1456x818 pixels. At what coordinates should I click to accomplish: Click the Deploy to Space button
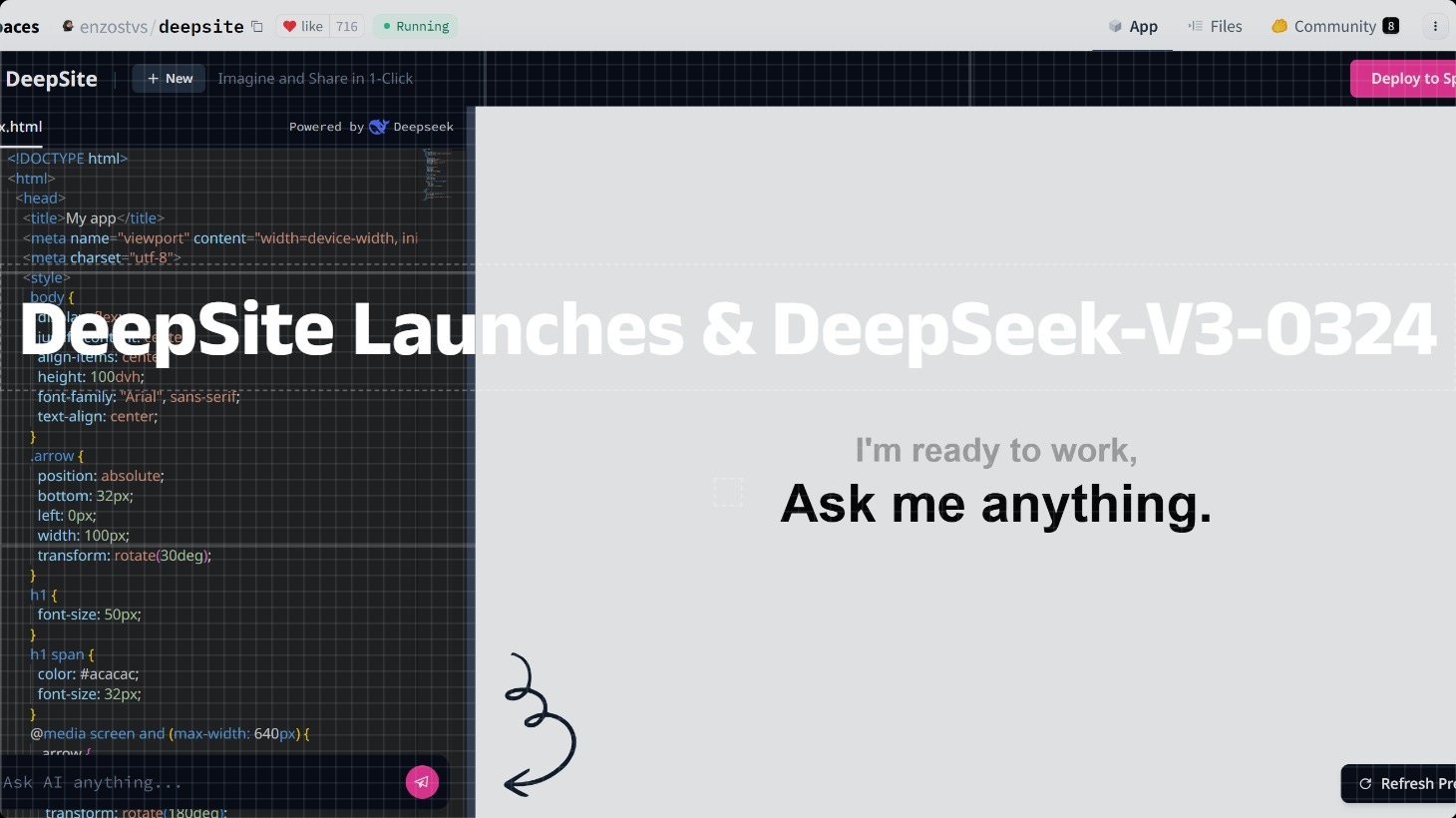(1403, 79)
